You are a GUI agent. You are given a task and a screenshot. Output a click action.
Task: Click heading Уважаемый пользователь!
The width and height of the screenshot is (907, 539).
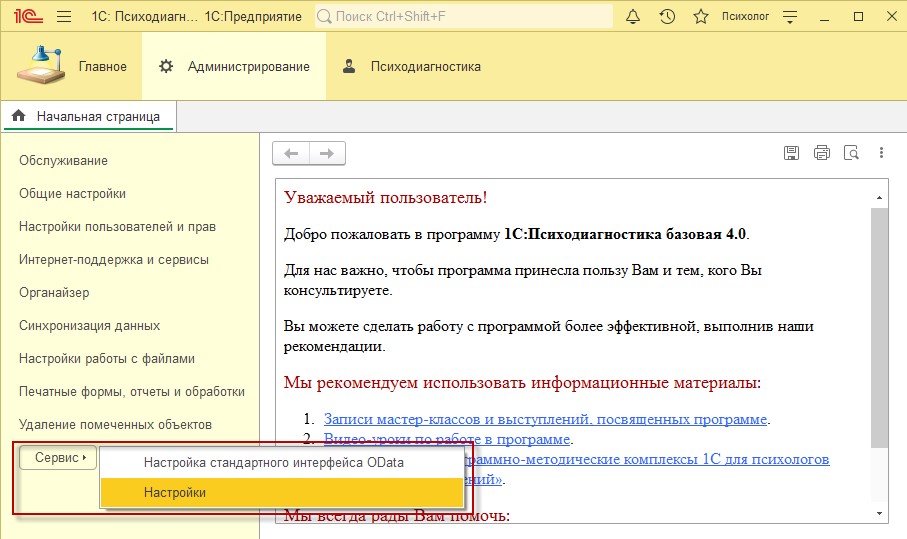tap(386, 197)
